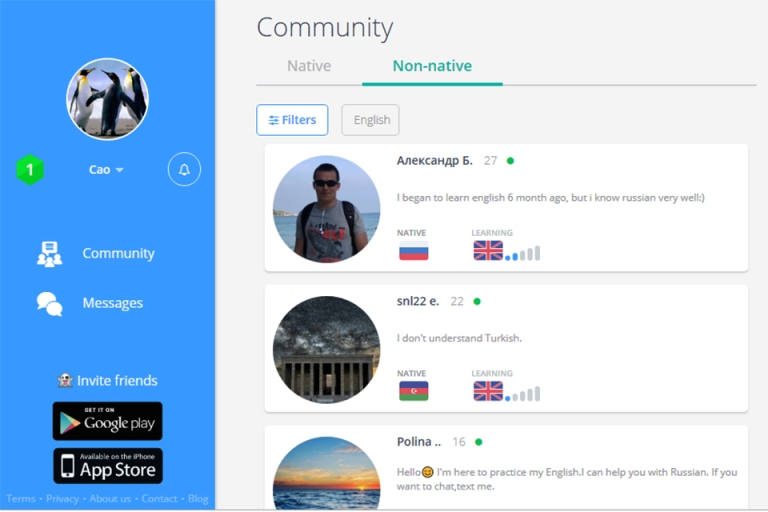This screenshot has height=512, width=768.
Task: Click age 22 on snl22's card
Action: click(457, 301)
